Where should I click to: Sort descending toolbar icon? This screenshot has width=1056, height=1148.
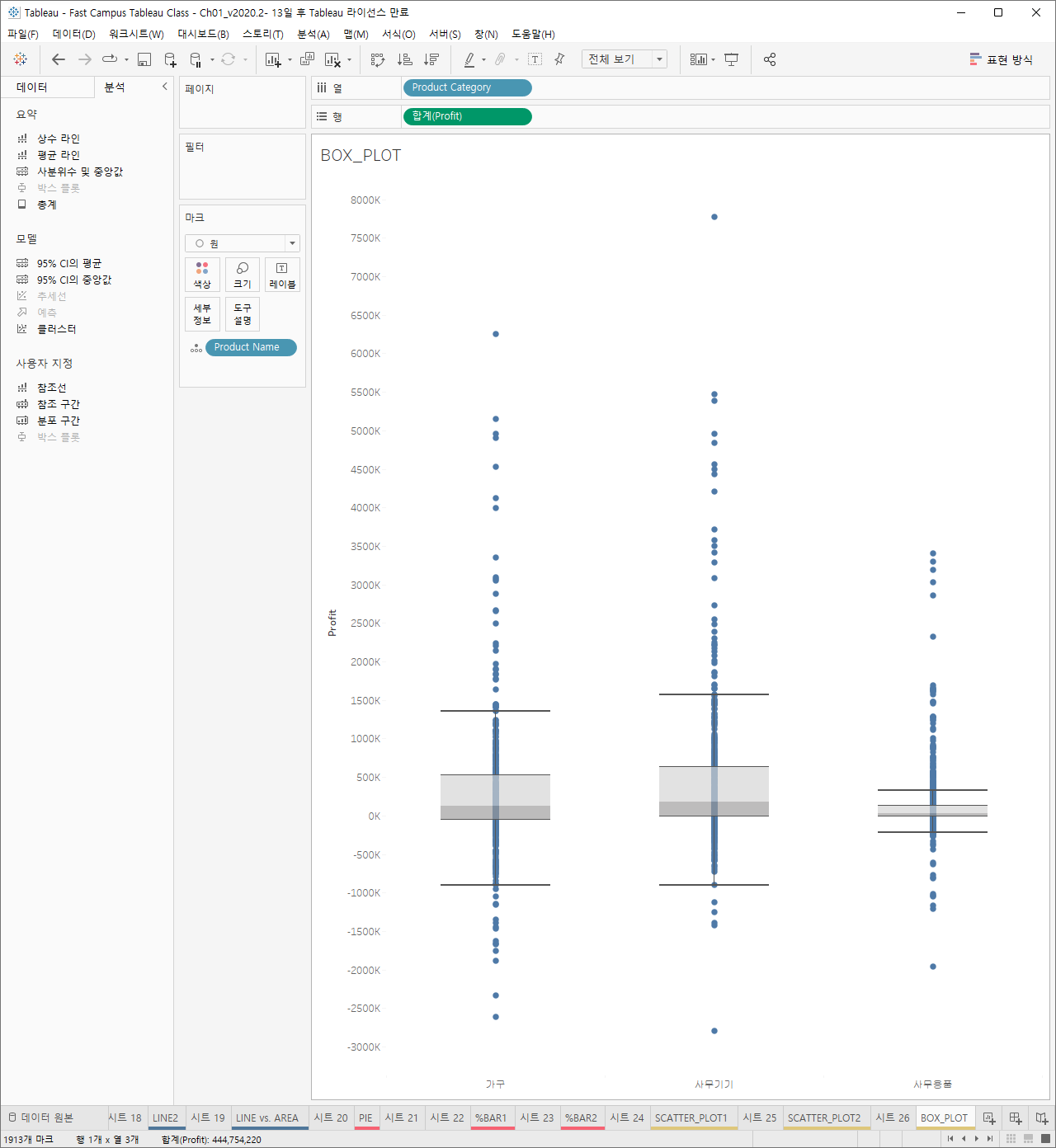pyautogui.click(x=431, y=59)
